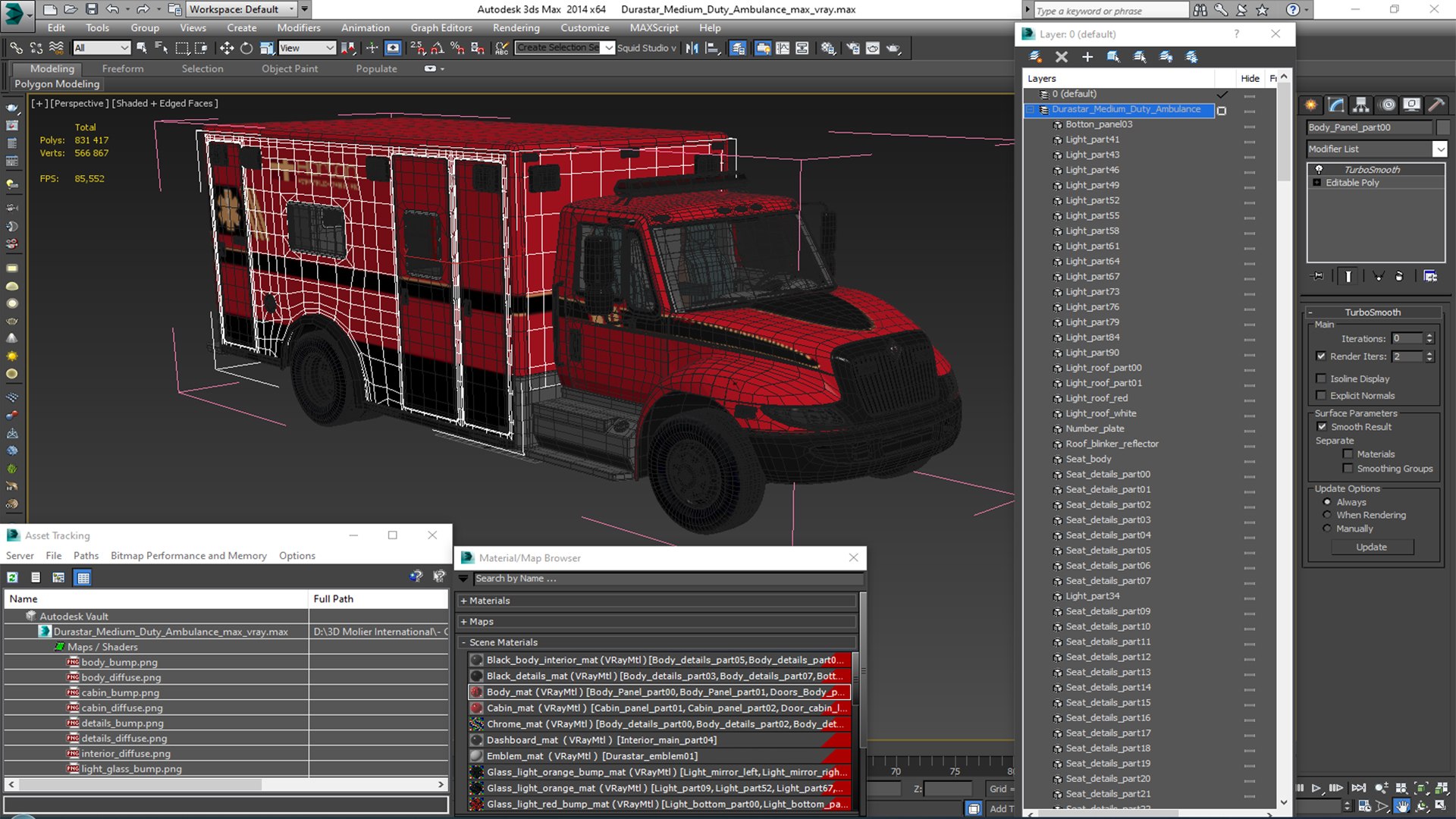The image size is (1456, 819).
Task: Click the Rectangular Selection Region icon
Action: (182, 48)
